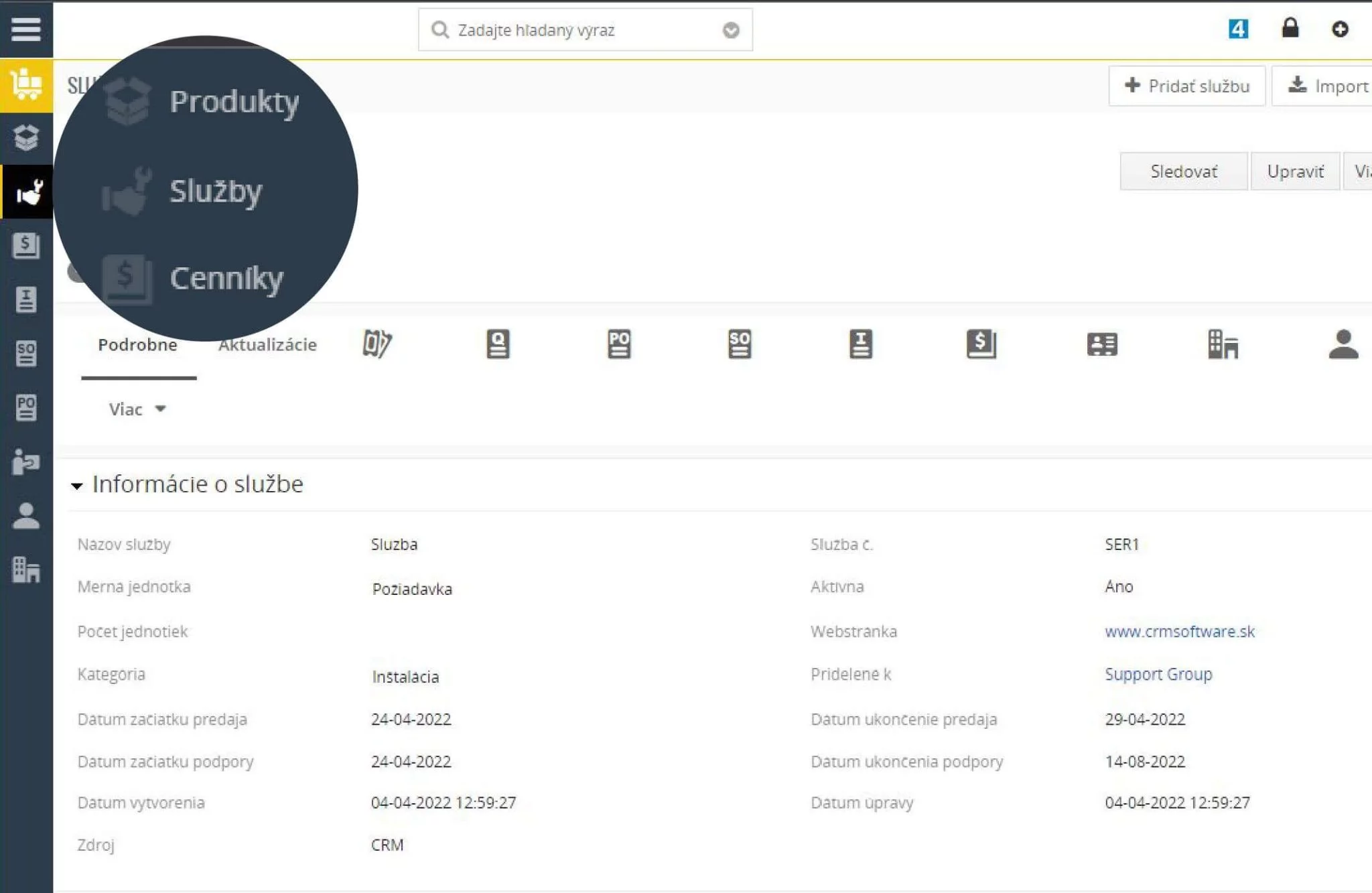Collapse Informácie o službe section

pos(77,485)
